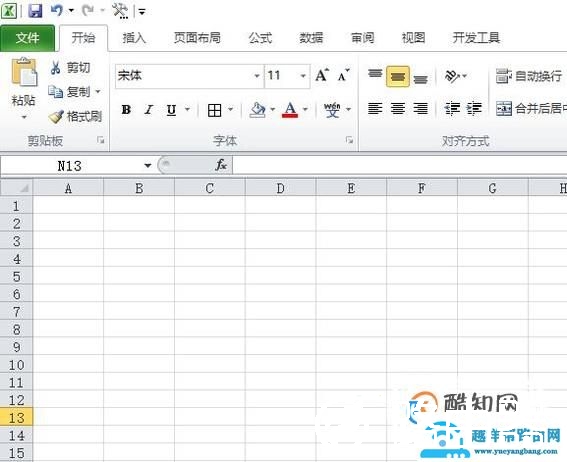This screenshot has height=462, width=567.
Task: Open the 复制 copy dropdown arrow
Action: pos(98,92)
